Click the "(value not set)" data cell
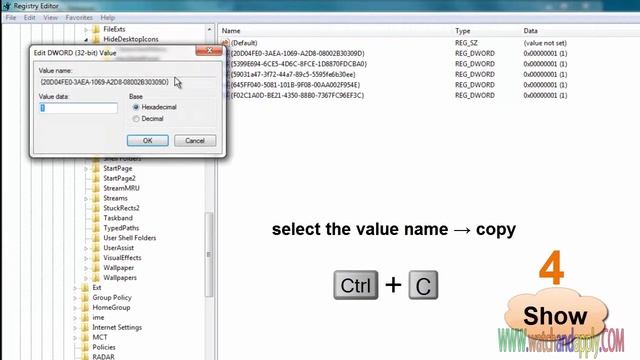This screenshot has height=360, width=640. 545,43
